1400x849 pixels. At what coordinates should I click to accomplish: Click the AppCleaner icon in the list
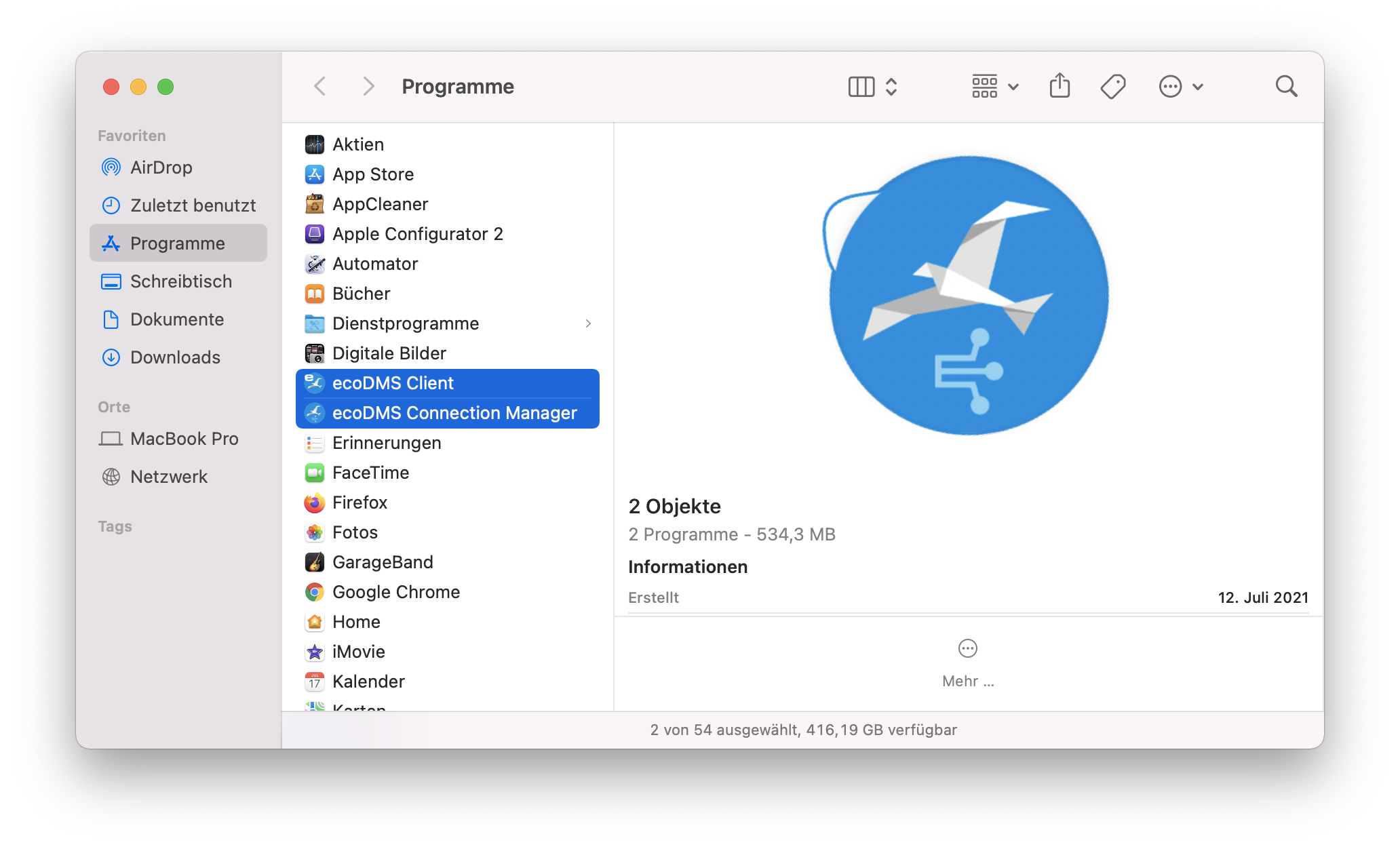point(315,204)
